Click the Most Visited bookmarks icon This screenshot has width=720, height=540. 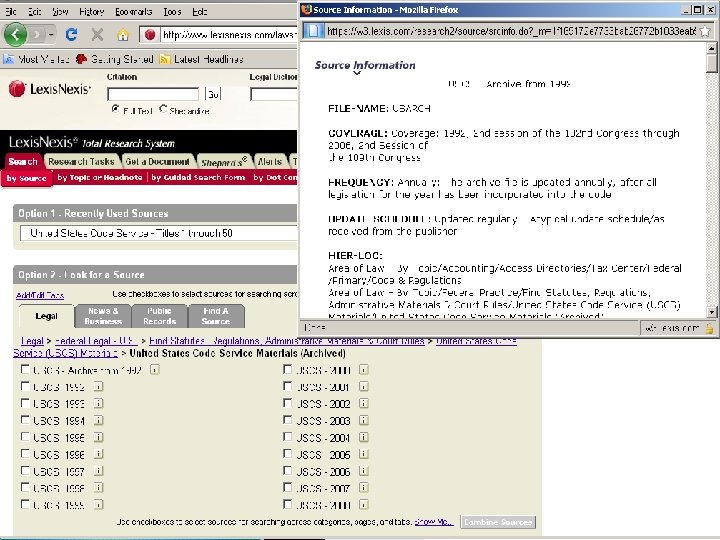[9, 59]
